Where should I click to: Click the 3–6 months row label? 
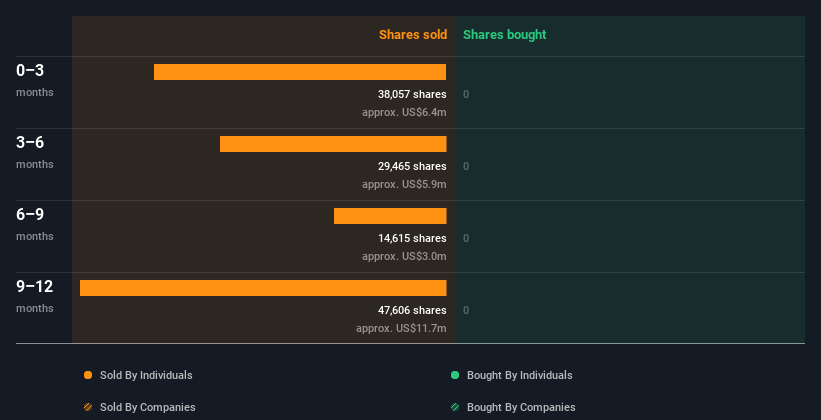tap(30, 143)
